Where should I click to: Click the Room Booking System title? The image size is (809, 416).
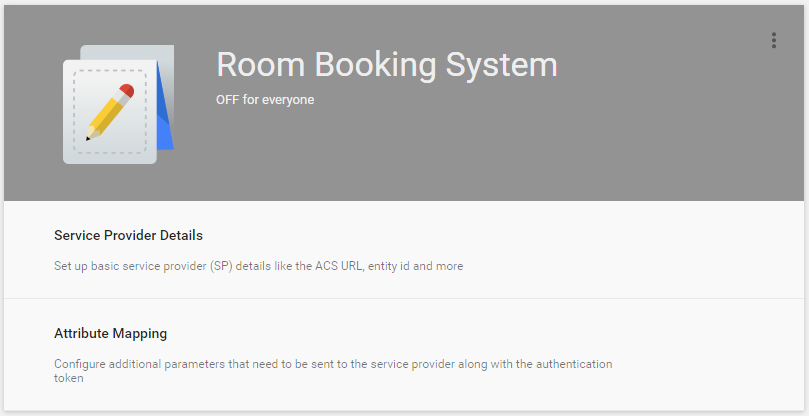coord(386,65)
